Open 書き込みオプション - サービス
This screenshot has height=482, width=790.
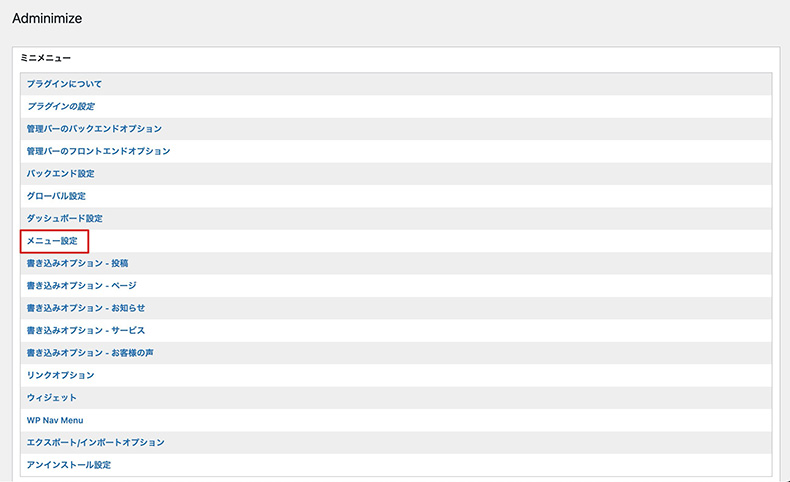pyautogui.click(x=86, y=330)
